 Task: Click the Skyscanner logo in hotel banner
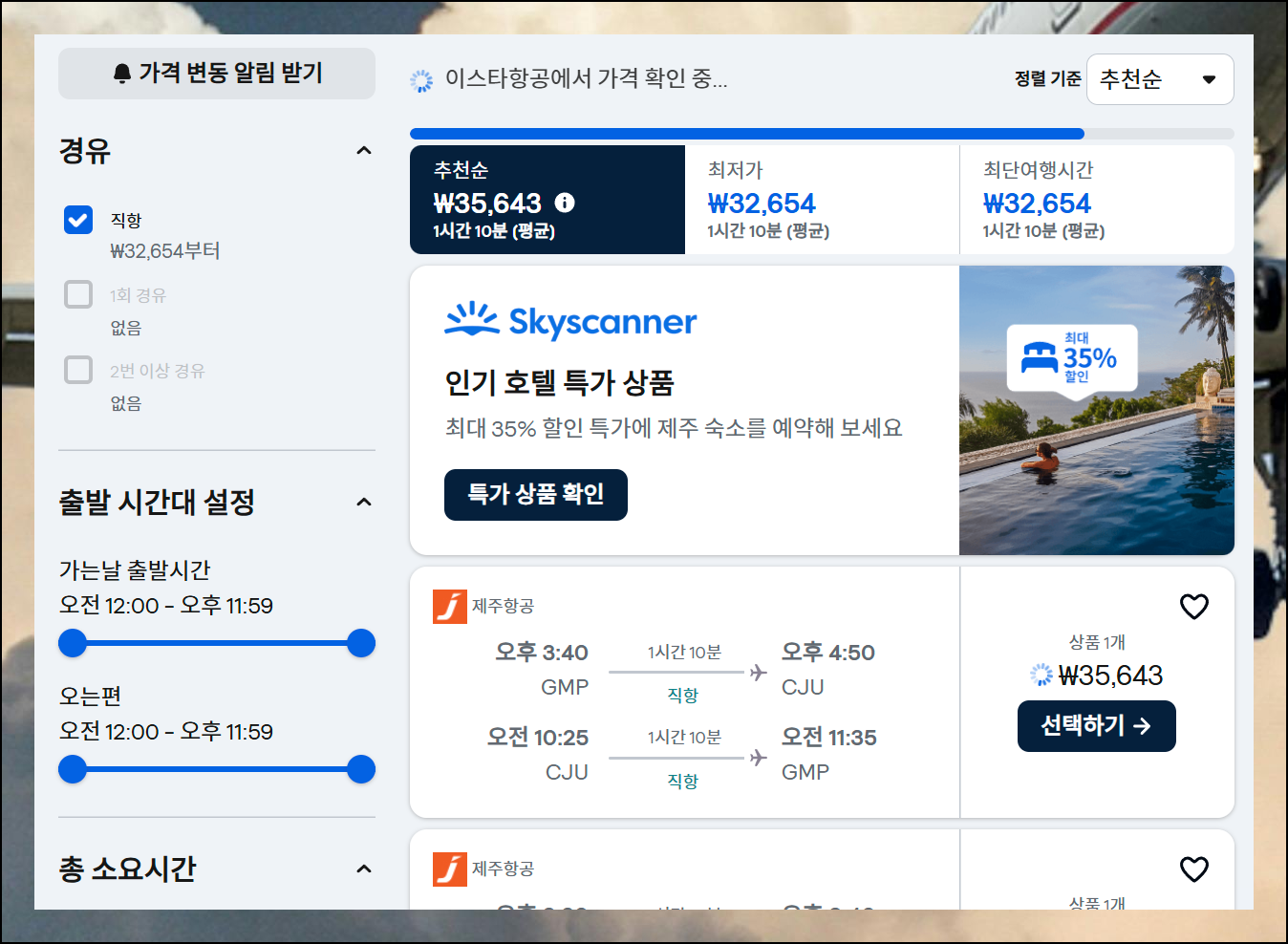point(570,321)
